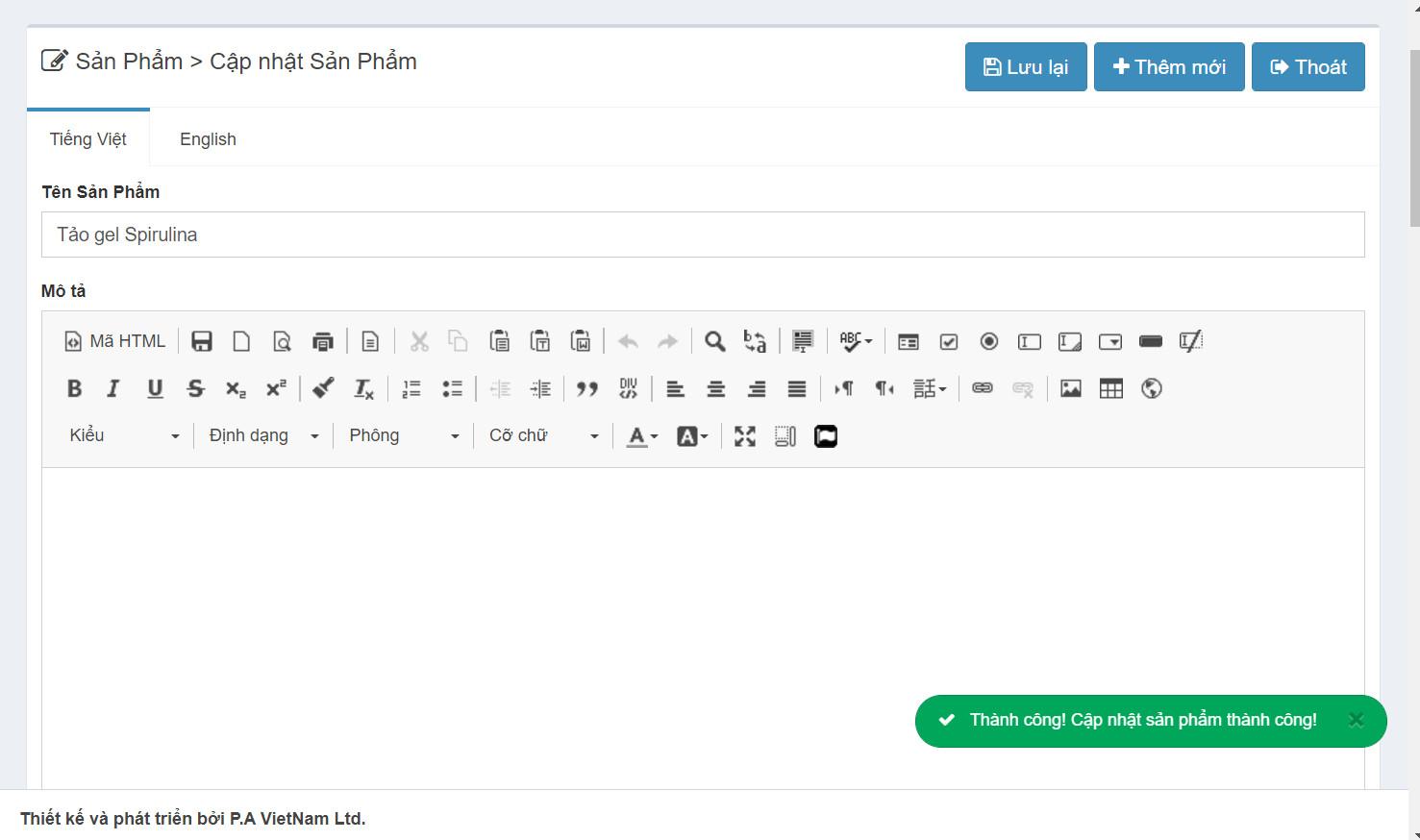Toggle strikethrough formatting

[x=195, y=388]
